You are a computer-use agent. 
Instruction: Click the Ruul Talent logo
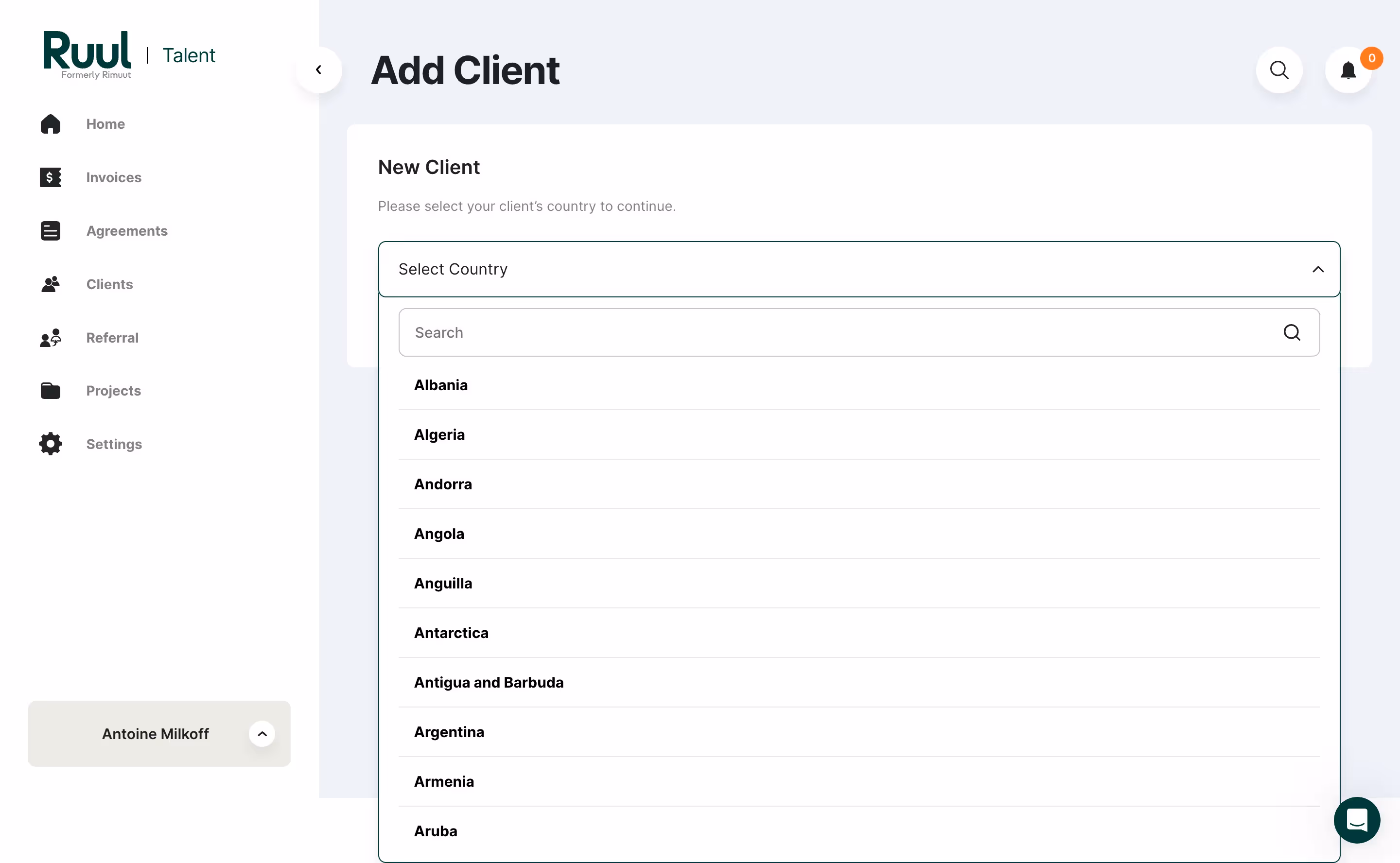tap(87, 54)
